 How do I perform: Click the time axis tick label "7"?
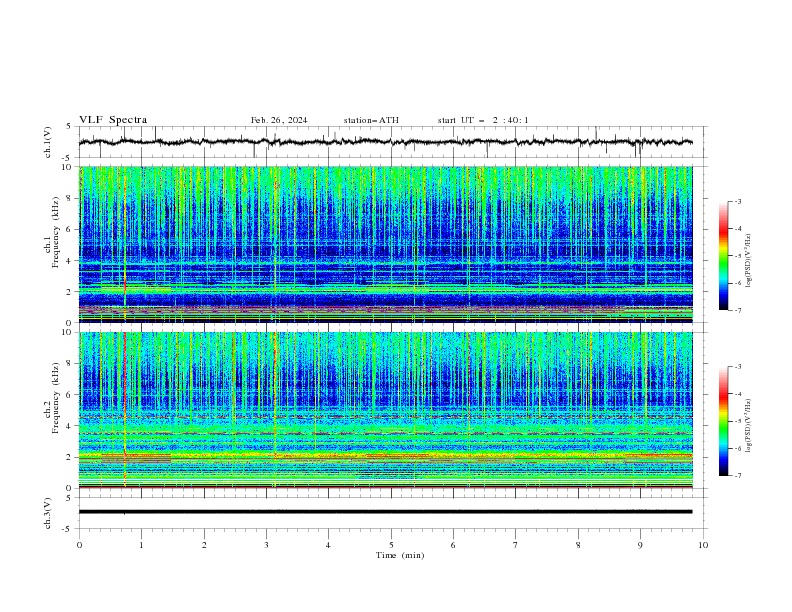[x=516, y=545]
